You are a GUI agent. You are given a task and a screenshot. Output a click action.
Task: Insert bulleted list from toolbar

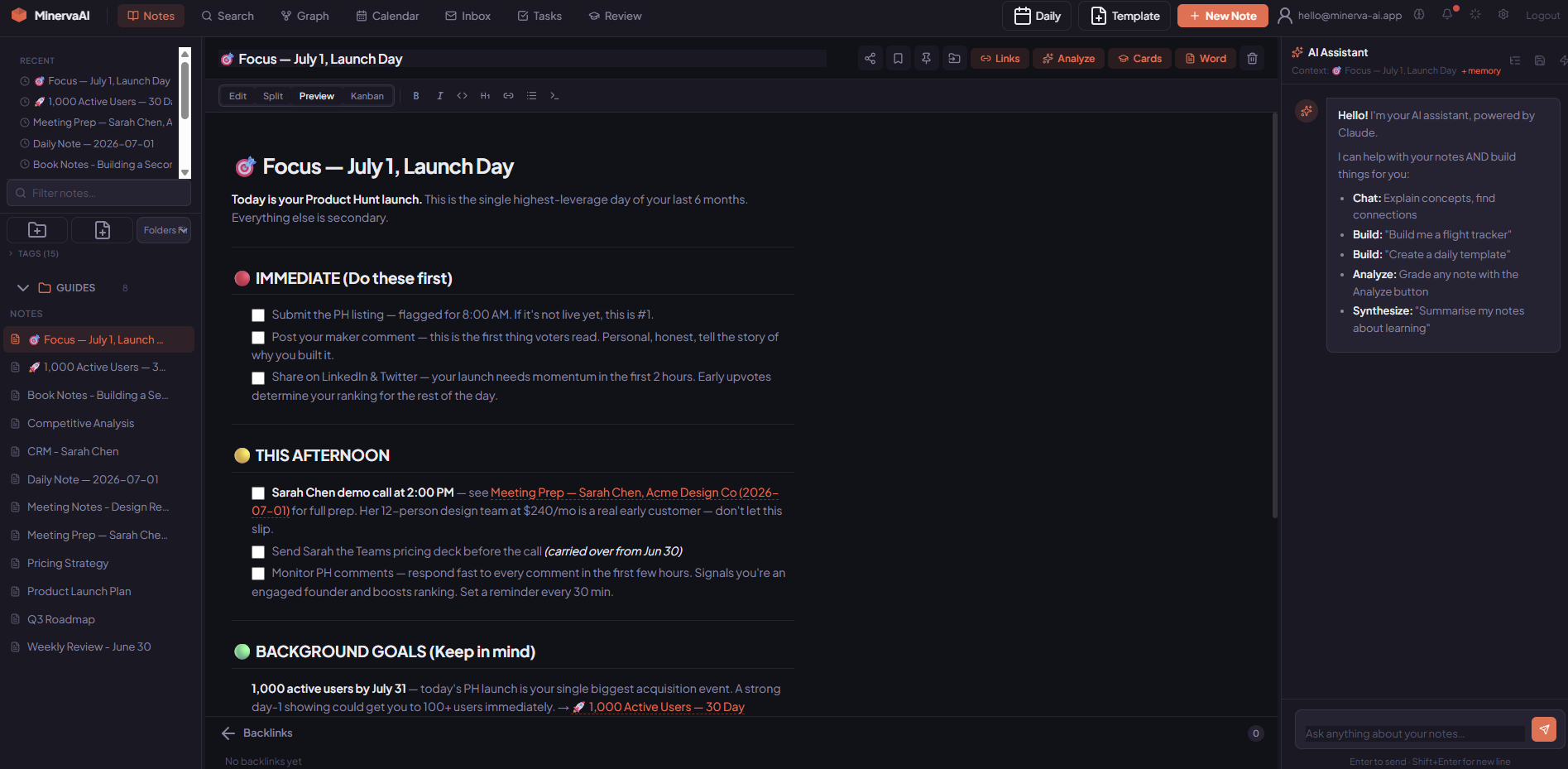pos(531,96)
